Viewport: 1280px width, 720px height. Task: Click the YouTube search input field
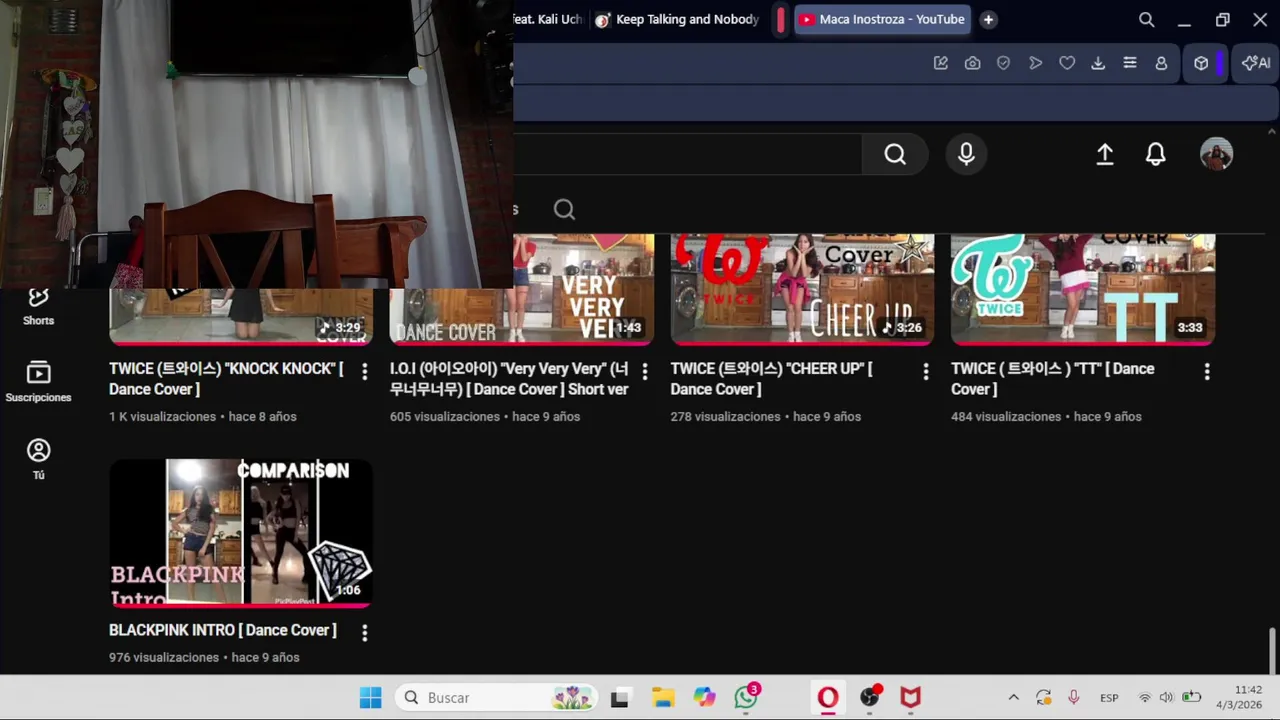[688, 154]
